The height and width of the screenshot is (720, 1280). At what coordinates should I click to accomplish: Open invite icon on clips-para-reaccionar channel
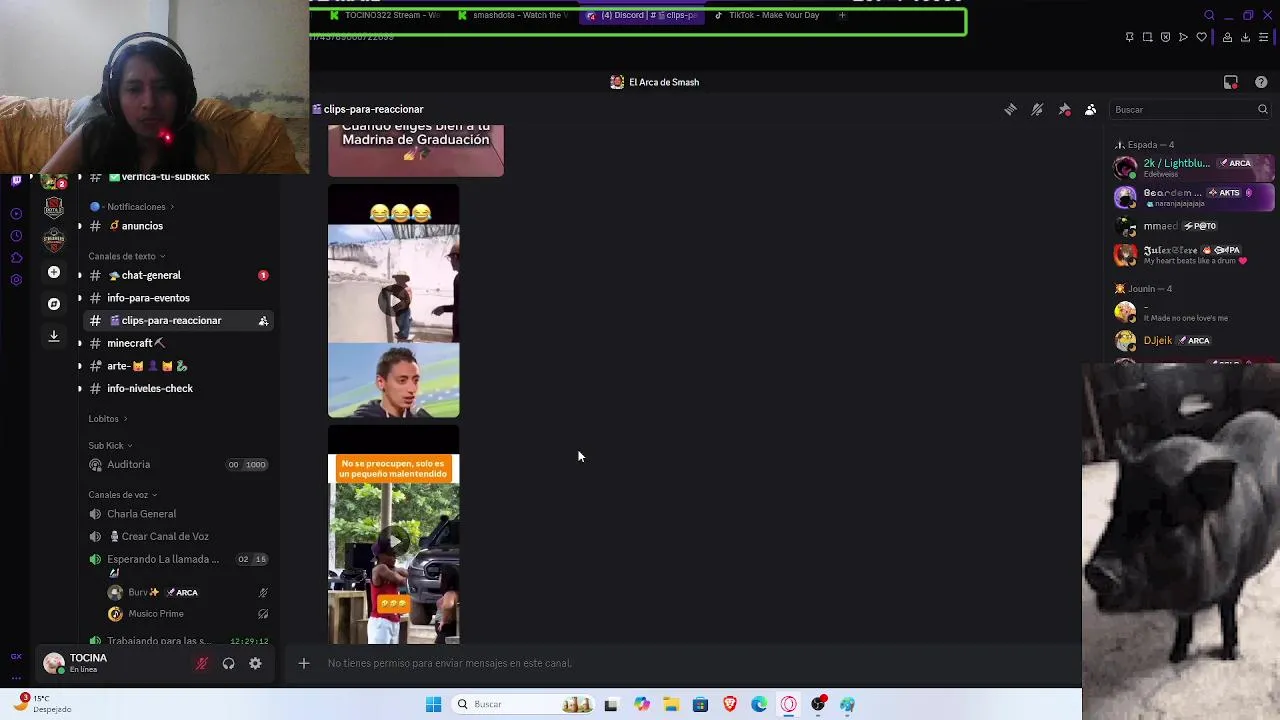[263, 321]
